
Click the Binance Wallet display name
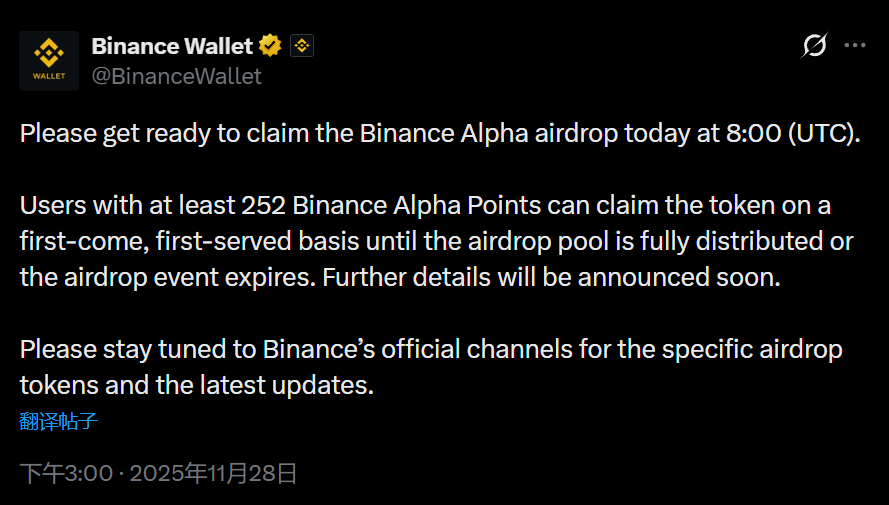[x=172, y=46]
